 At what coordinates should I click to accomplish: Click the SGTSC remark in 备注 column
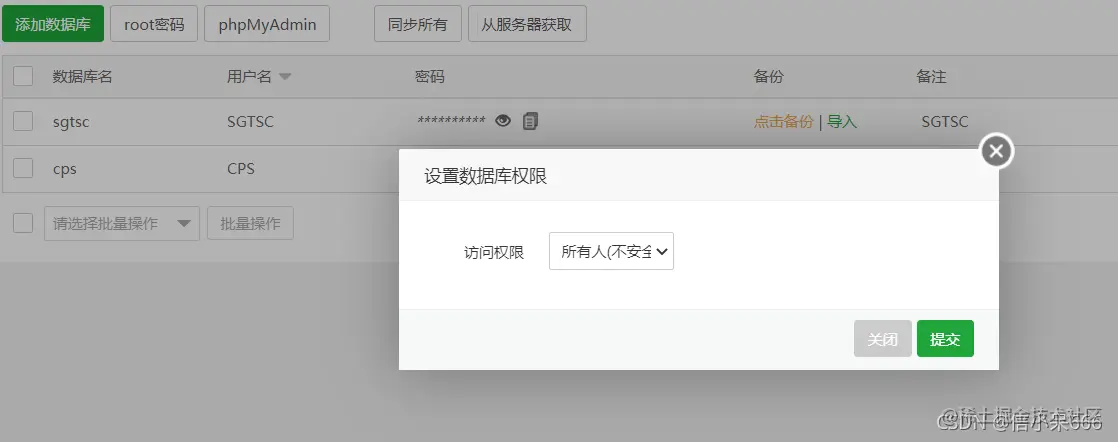click(945, 122)
